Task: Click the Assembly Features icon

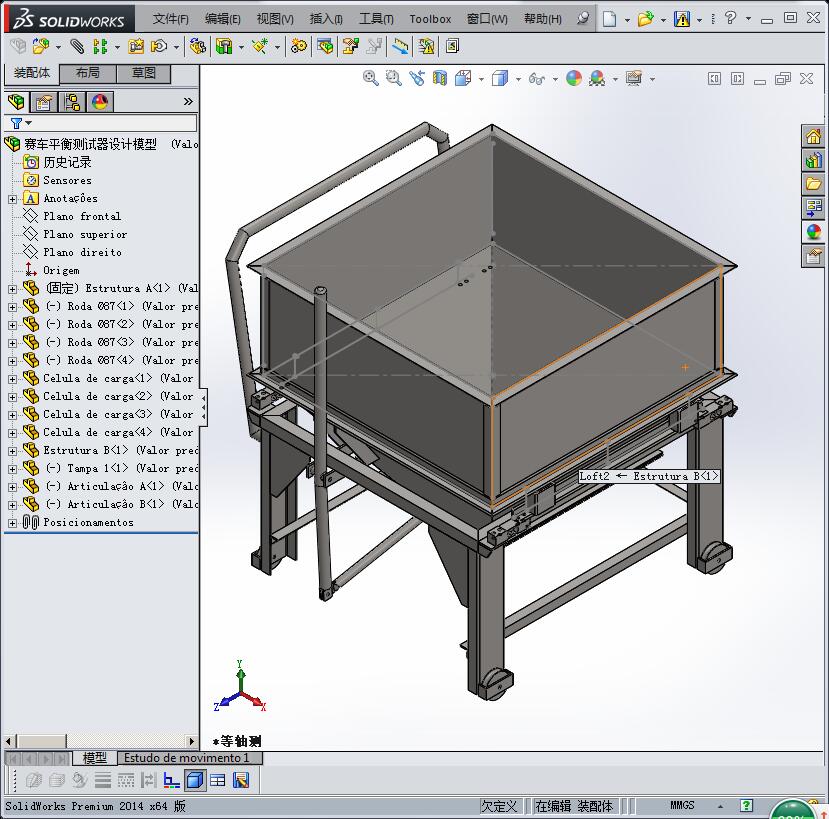Action: click(x=224, y=47)
